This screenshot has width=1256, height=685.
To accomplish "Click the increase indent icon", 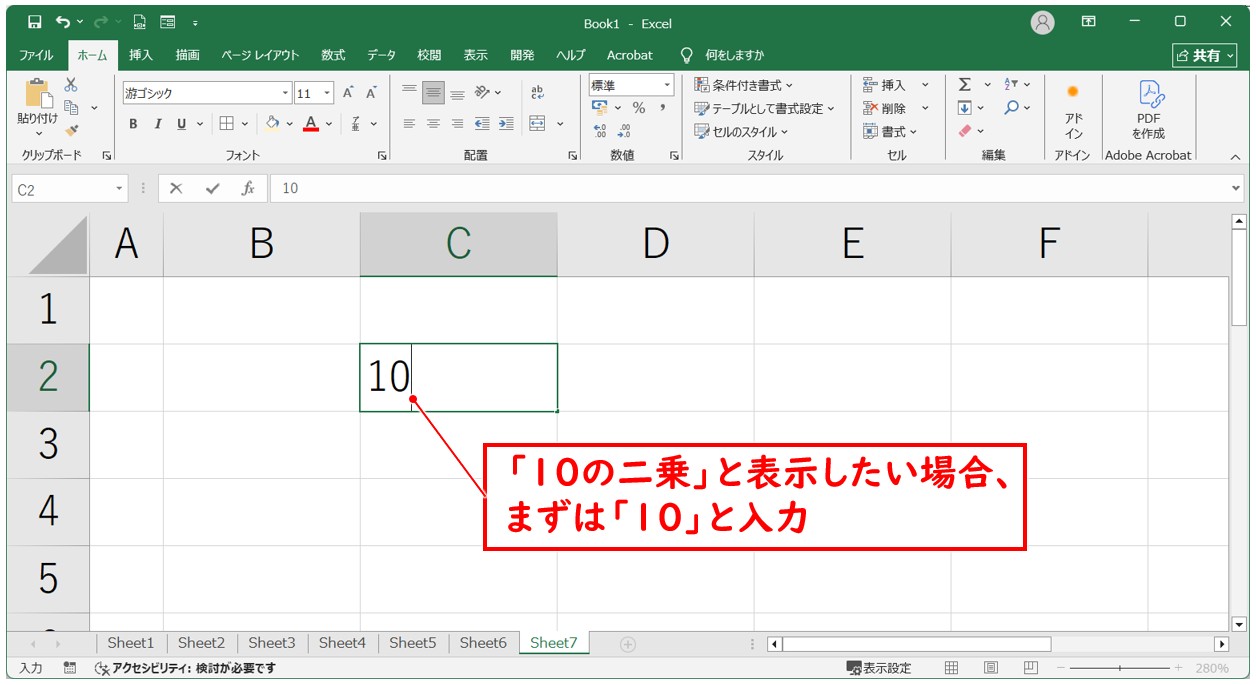I will pyautogui.click(x=506, y=124).
